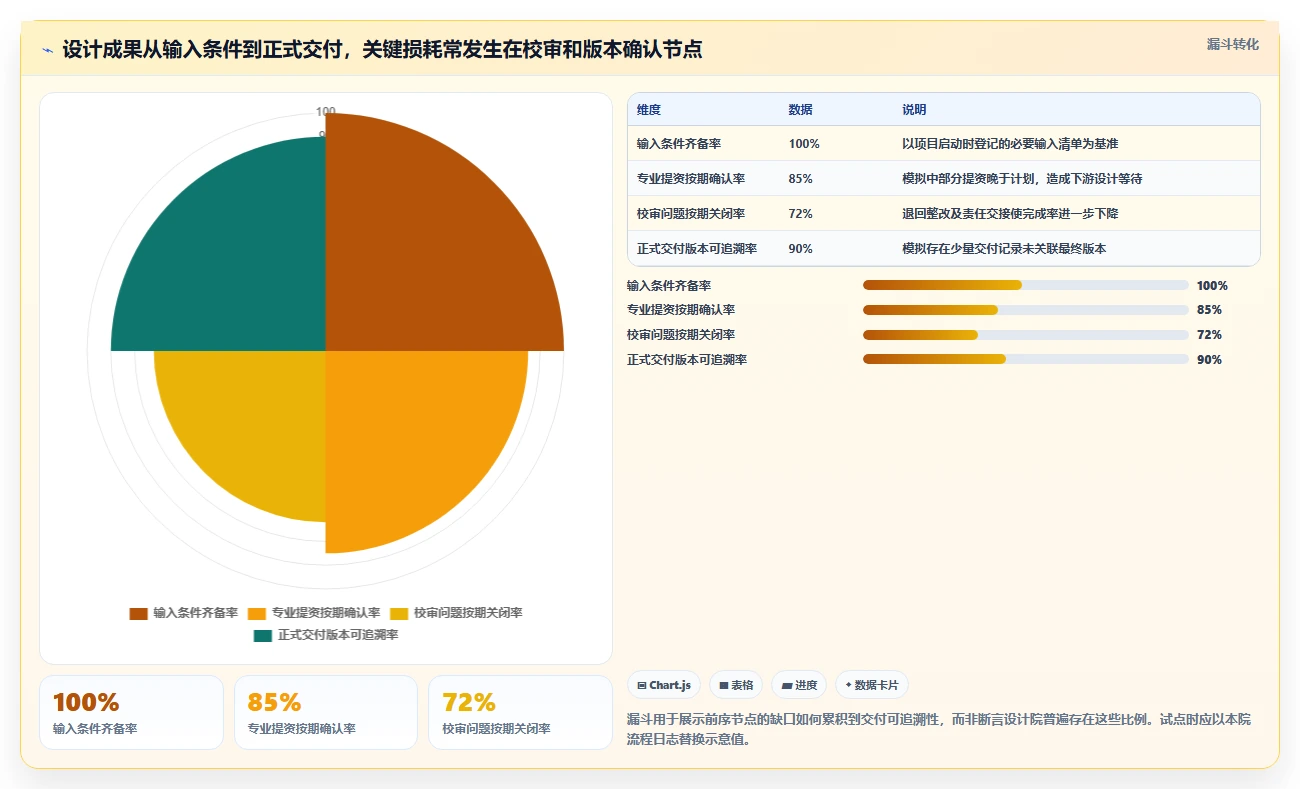Image resolution: width=1300 pixels, height=789 pixels.
Task: Click note 模拟中部分提资晚于计划，造成下游设计等待
Action: pos(1022,179)
